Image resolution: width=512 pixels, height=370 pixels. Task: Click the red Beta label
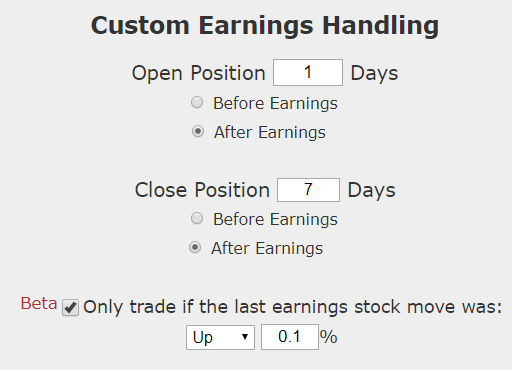click(x=39, y=303)
